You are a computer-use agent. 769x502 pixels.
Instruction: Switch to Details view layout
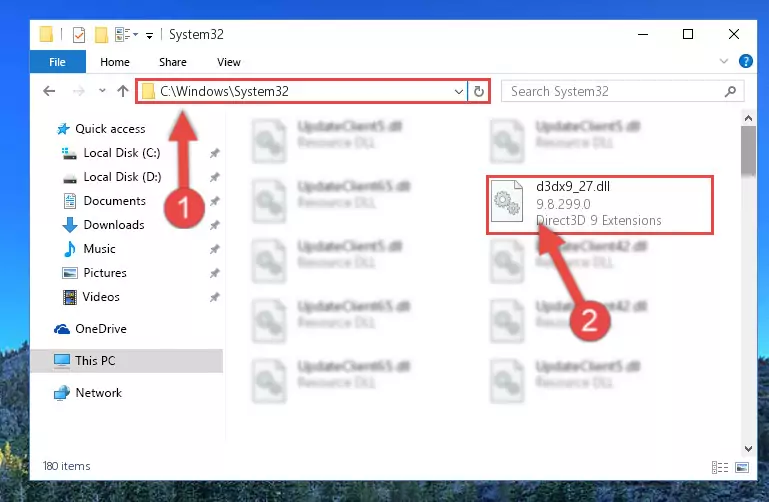pyautogui.click(x=719, y=467)
